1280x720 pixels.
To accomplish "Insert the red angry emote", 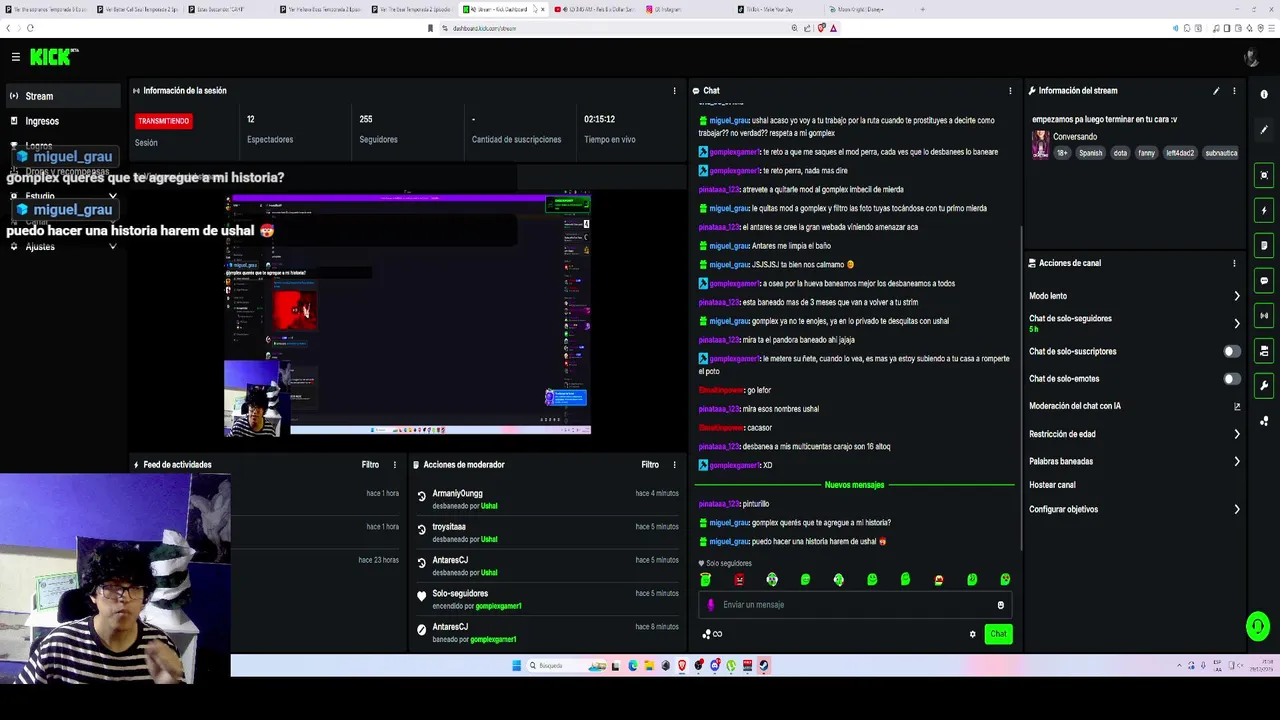I will click(739, 580).
